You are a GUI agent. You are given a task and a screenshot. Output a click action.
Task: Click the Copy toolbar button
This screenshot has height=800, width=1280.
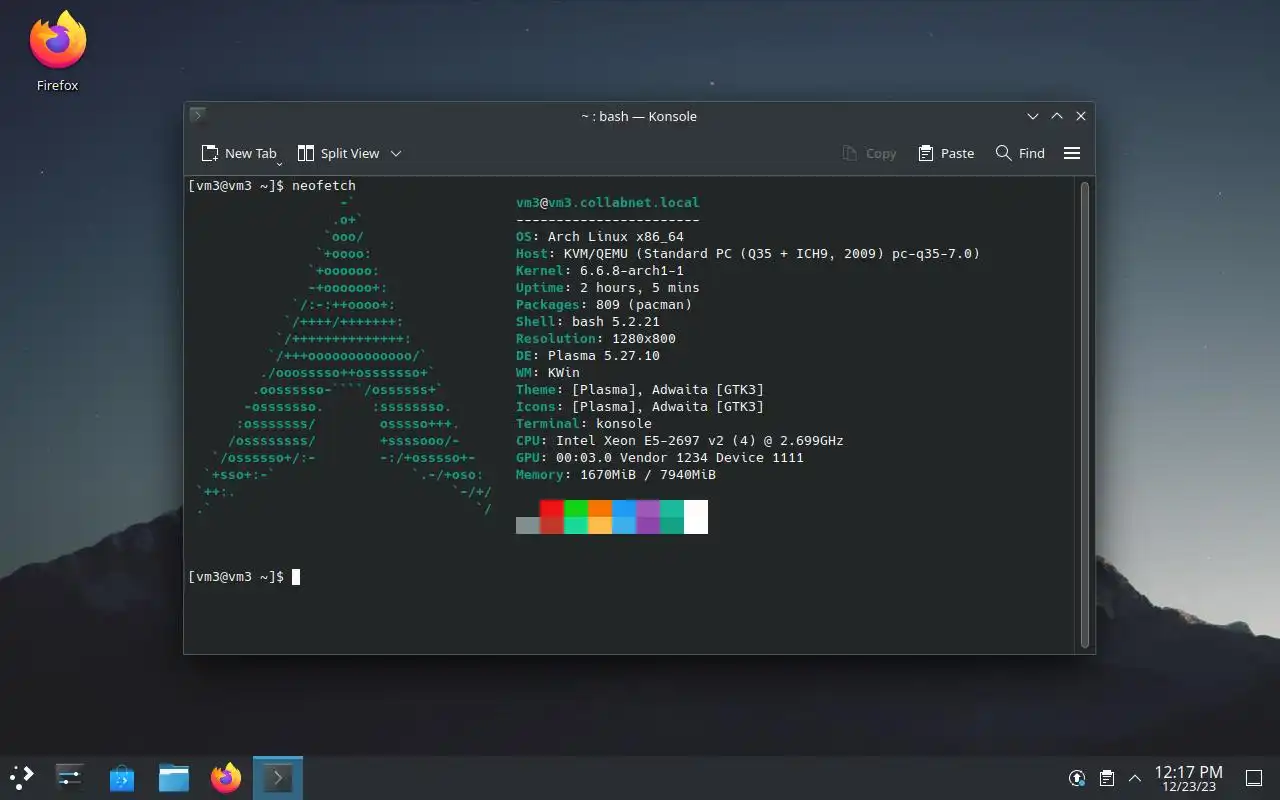tap(869, 153)
